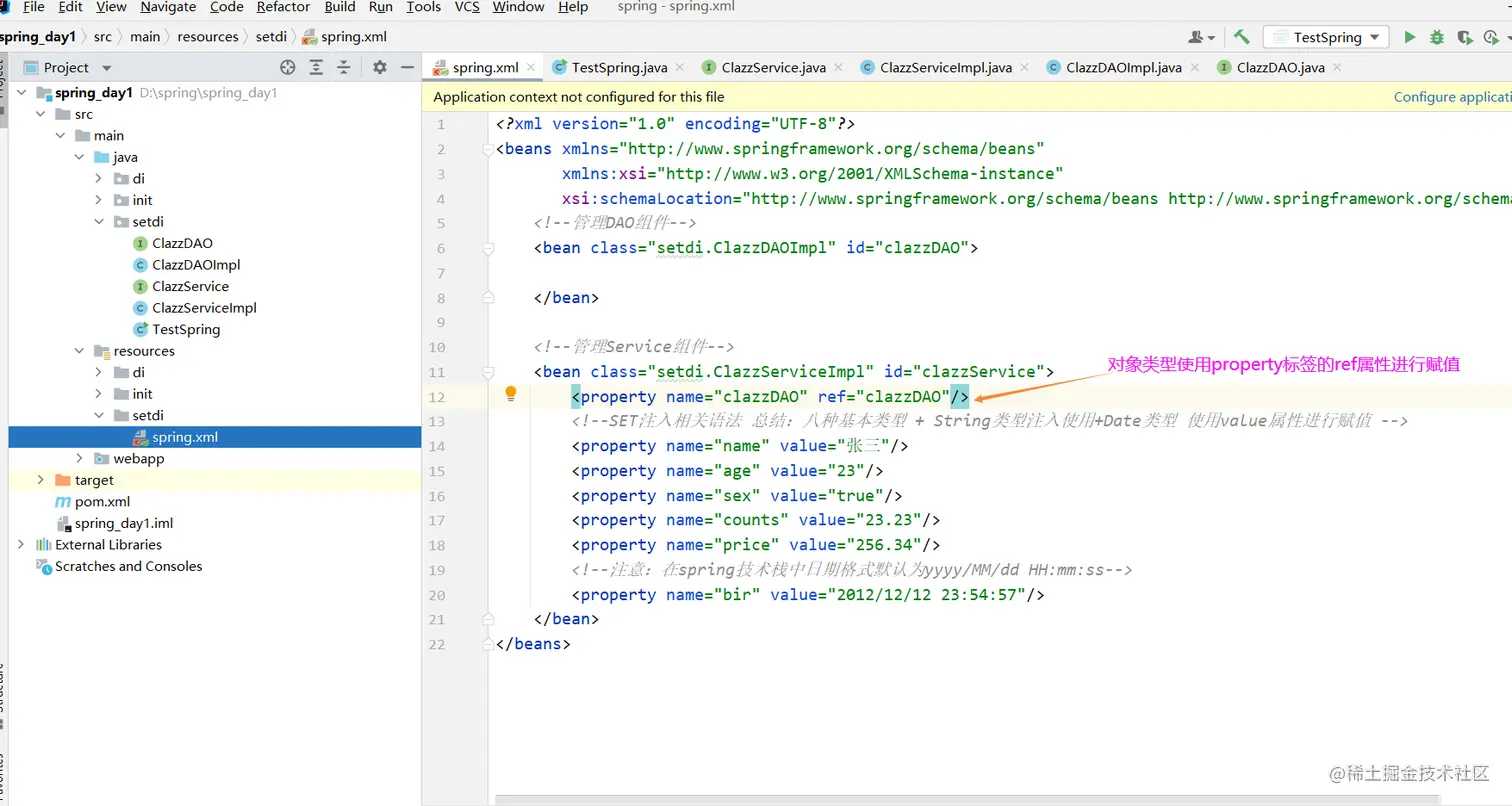Click the property line with name="price"
Screen dimensions: 1512x806
pos(756,545)
